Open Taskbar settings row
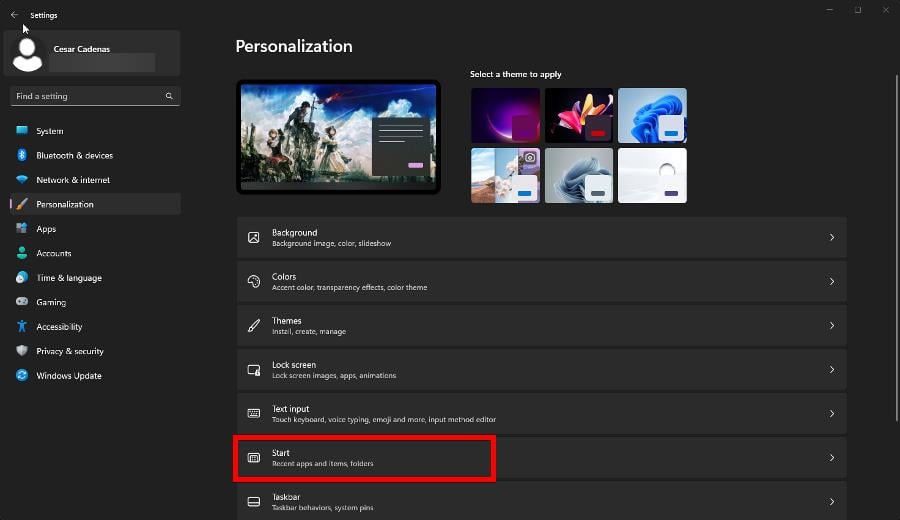Image resolution: width=900 pixels, height=520 pixels. (541, 501)
